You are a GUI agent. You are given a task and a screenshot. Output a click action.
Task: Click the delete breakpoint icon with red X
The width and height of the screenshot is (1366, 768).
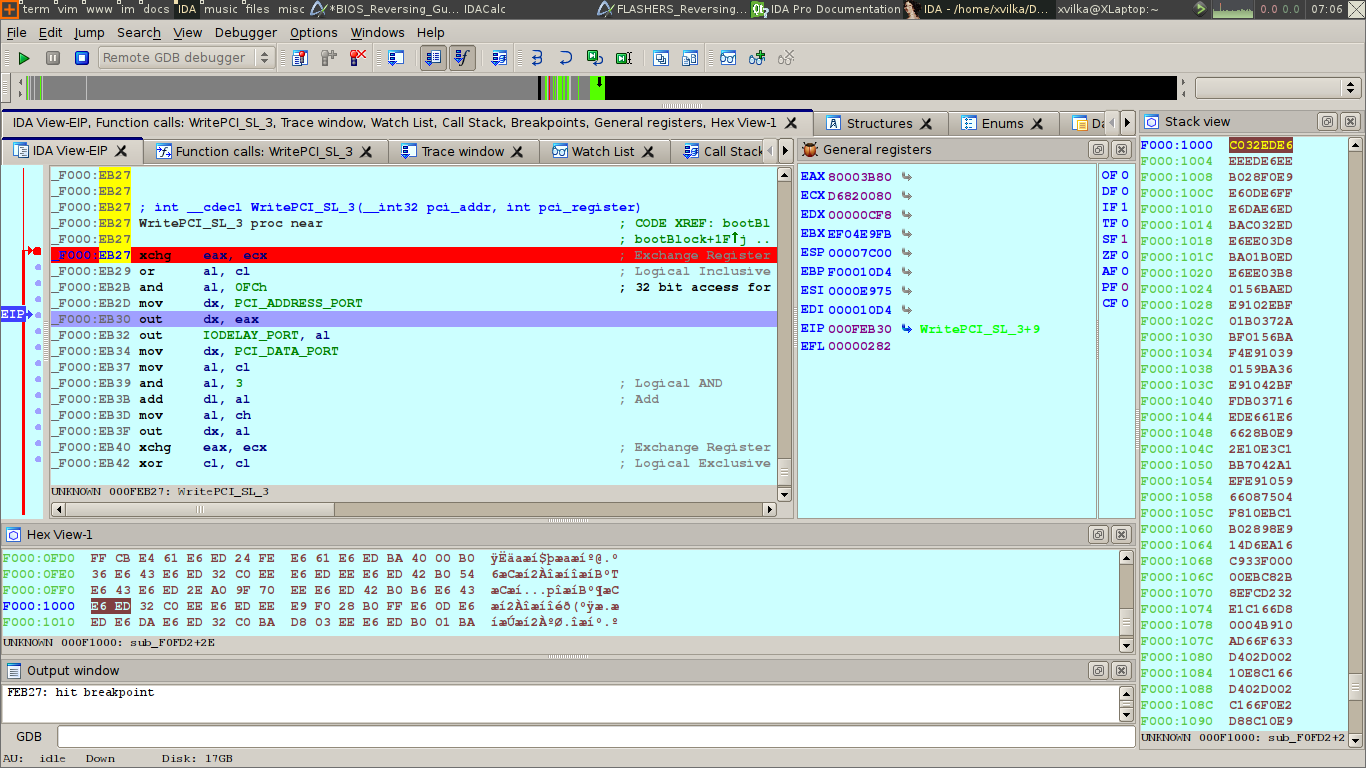pyautogui.click(x=358, y=58)
